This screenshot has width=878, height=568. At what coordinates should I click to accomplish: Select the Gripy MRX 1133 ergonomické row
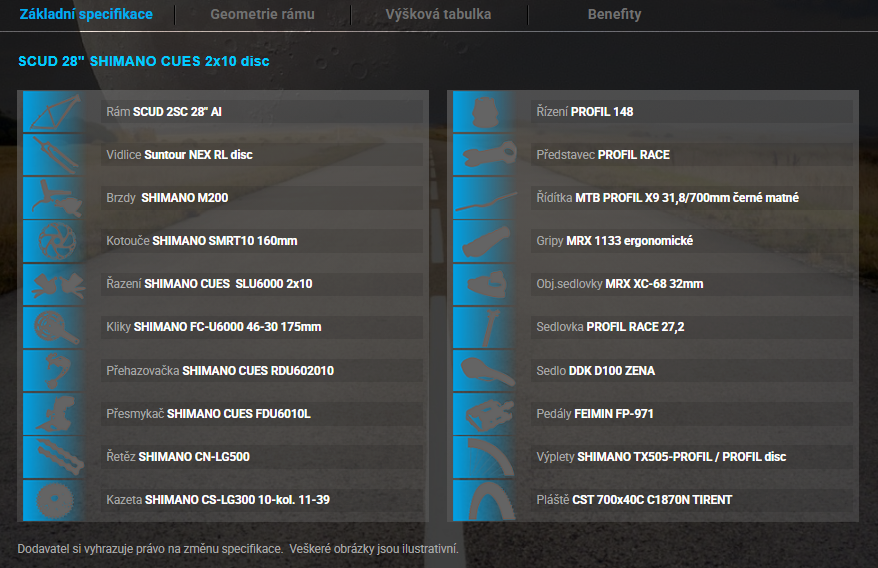692,241
